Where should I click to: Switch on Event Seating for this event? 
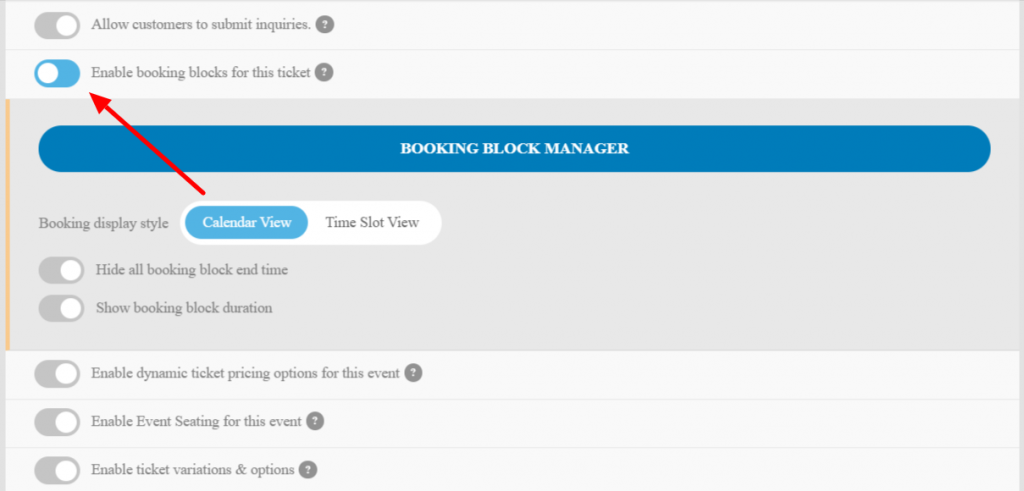coord(57,422)
